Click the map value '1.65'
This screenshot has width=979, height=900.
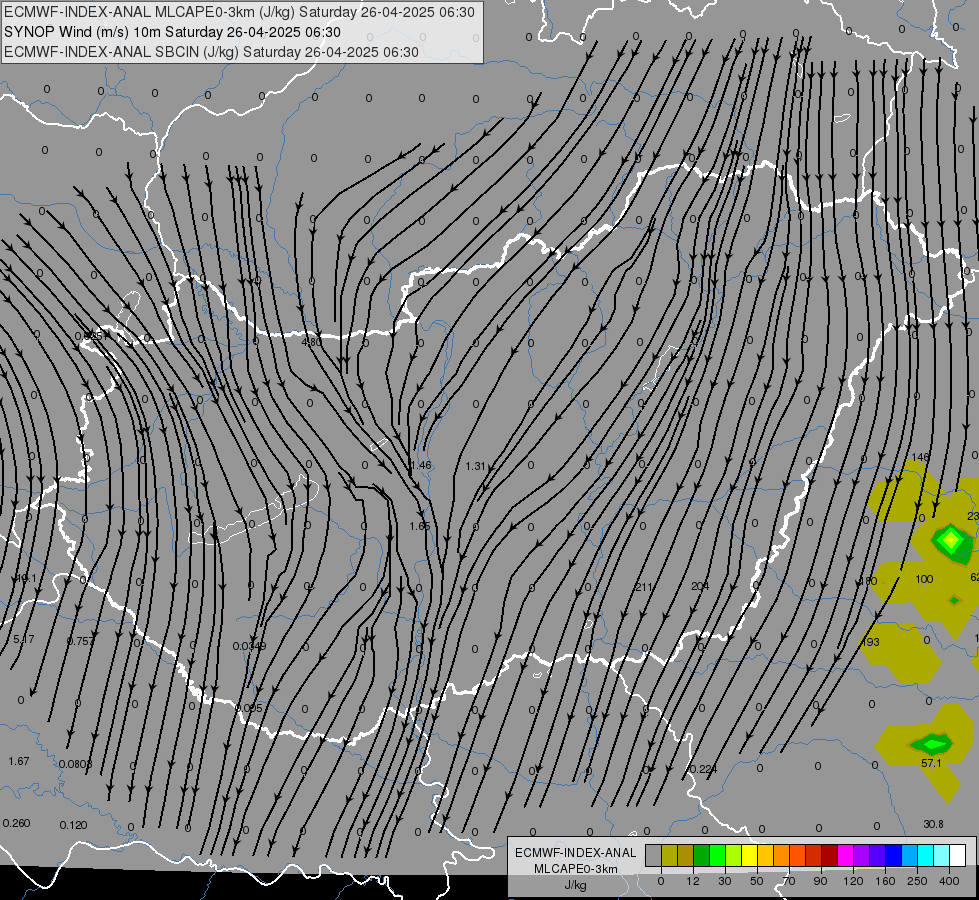coord(420,527)
